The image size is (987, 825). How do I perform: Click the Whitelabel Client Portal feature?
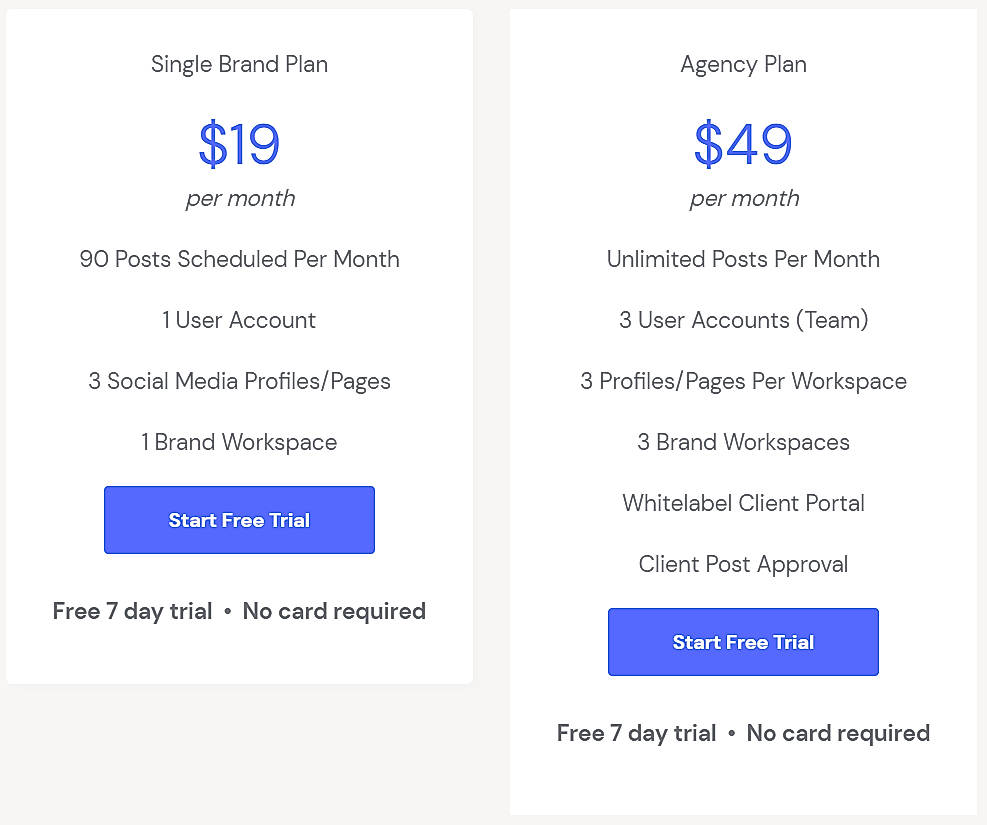pyautogui.click(x=743, y=503)
